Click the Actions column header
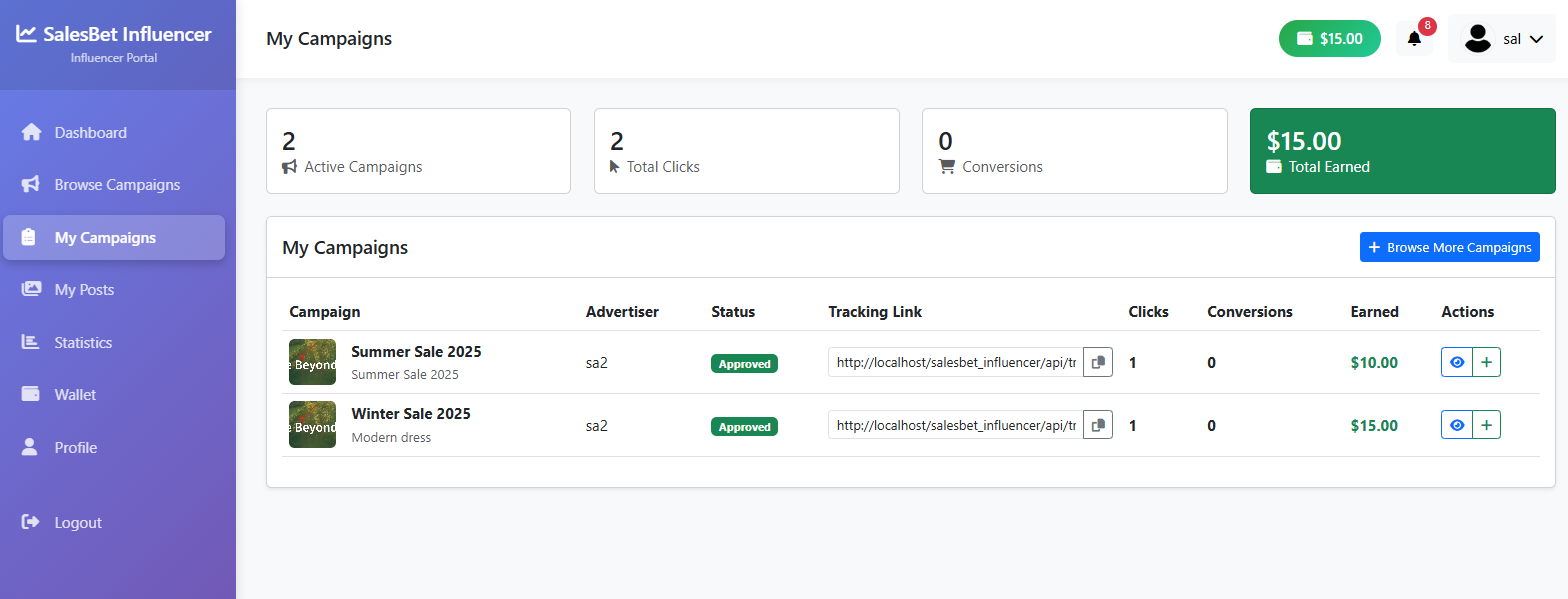1568x599 pixels. pyautogui.click(x=1467, y=312)
